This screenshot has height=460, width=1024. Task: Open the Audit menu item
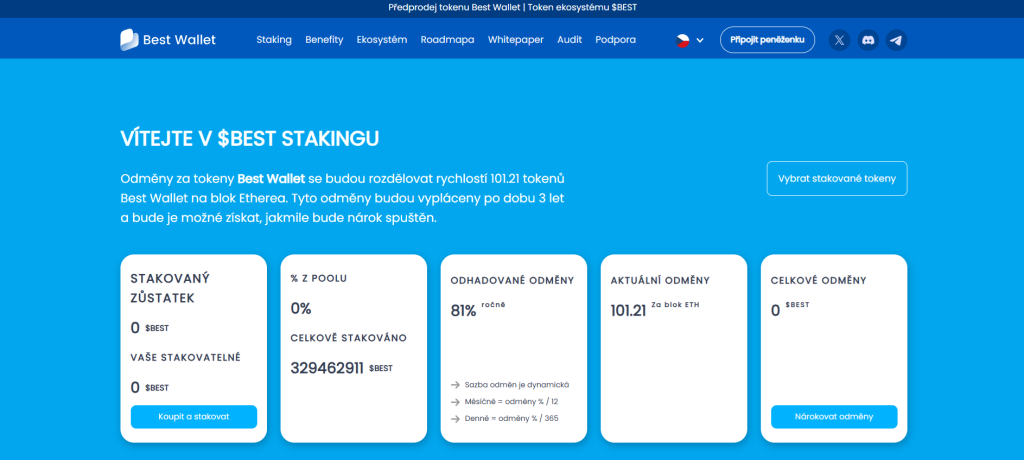pos(569,40)
